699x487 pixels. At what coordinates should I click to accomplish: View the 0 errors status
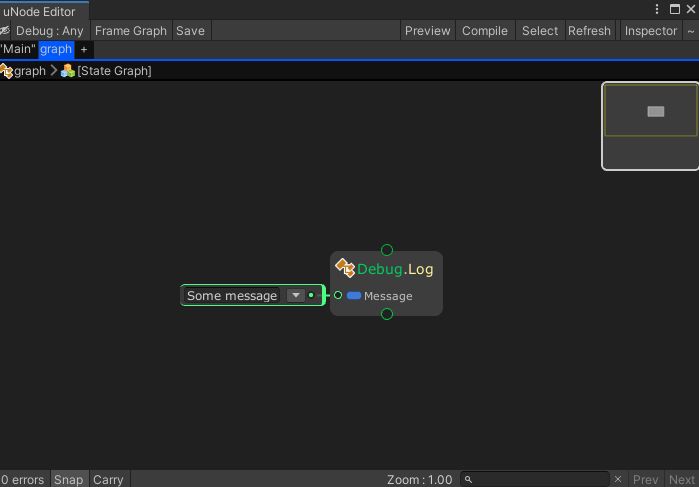click(23, 480)
